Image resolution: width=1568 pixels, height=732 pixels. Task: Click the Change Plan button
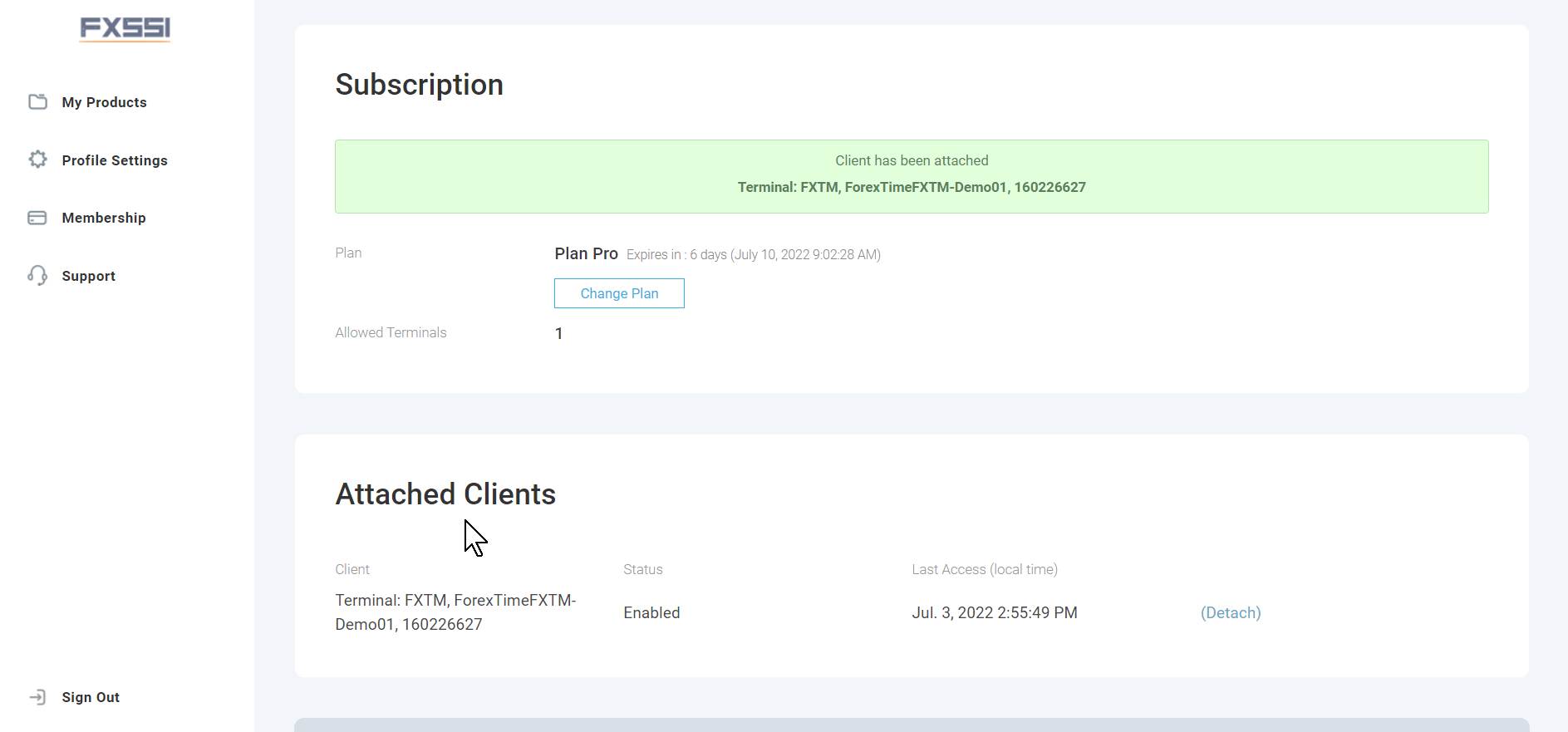point(619,293)
